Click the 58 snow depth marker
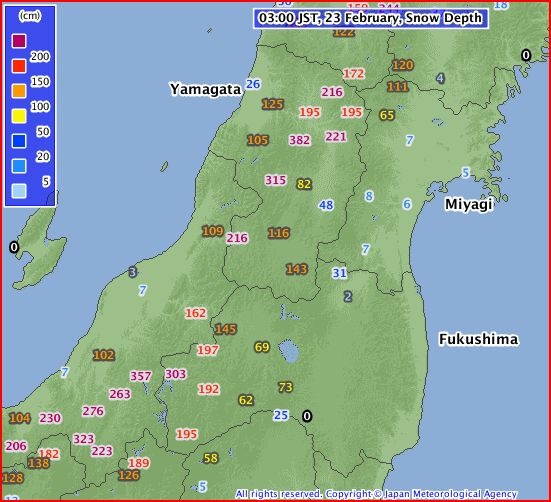Image resolution: width=551 pixels, height=502 pixels. click(211, 458)
